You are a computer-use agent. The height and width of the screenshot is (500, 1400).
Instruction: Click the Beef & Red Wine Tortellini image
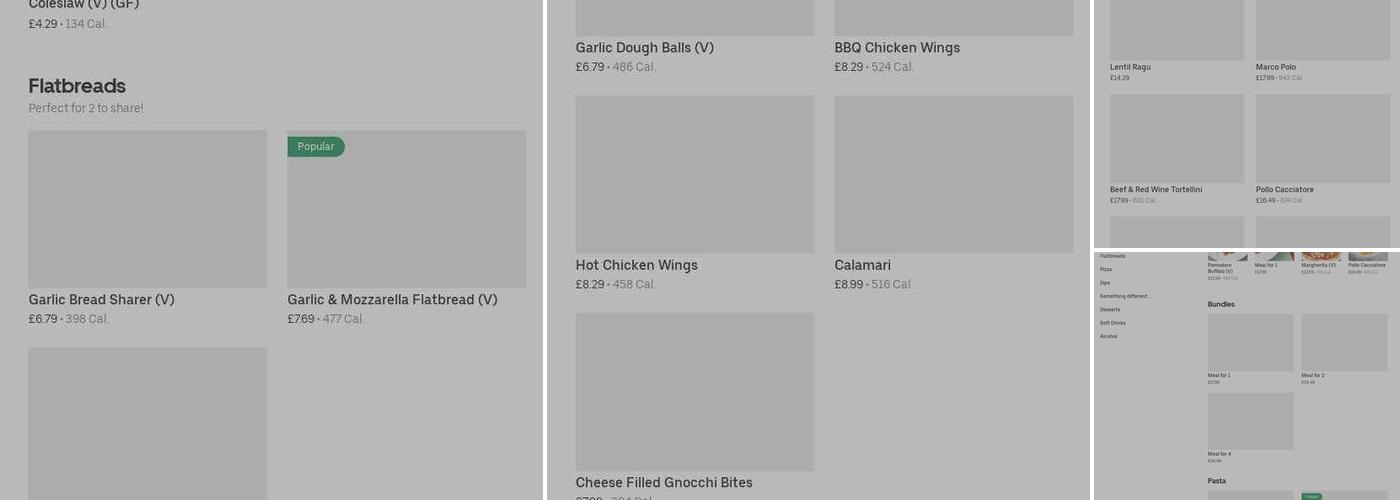point(1177,138)
